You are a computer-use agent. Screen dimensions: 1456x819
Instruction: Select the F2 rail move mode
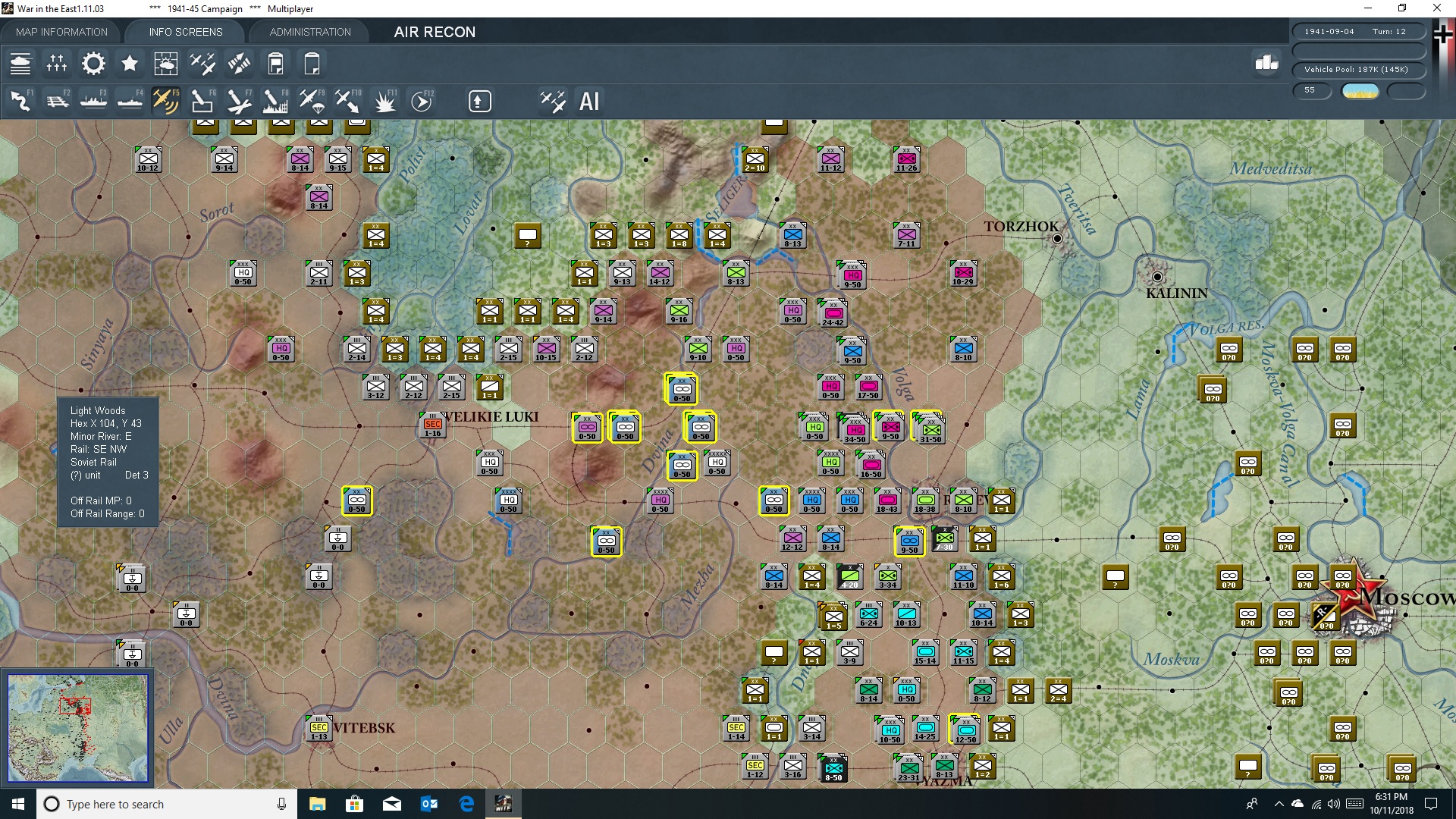point(57,101)
